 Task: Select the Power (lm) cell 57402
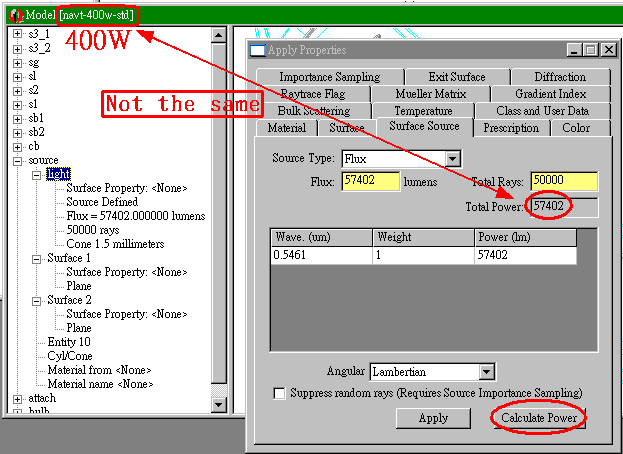[x=526, y=255]
